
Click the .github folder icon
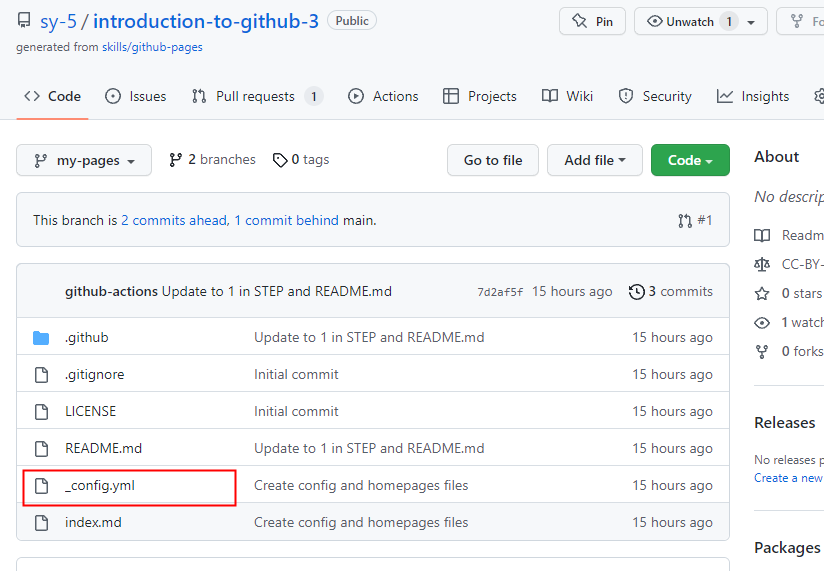41,338
